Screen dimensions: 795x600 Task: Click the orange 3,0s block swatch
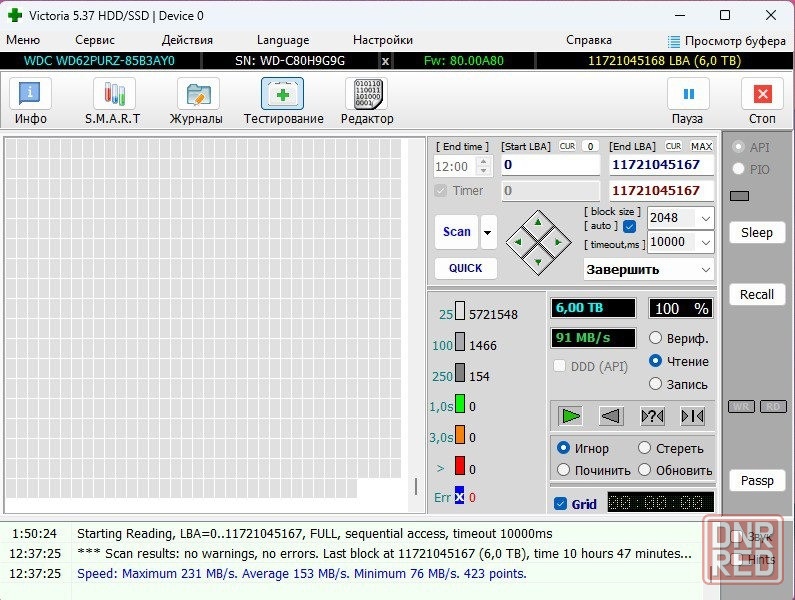pyautogui.click(x=459, y=435)
